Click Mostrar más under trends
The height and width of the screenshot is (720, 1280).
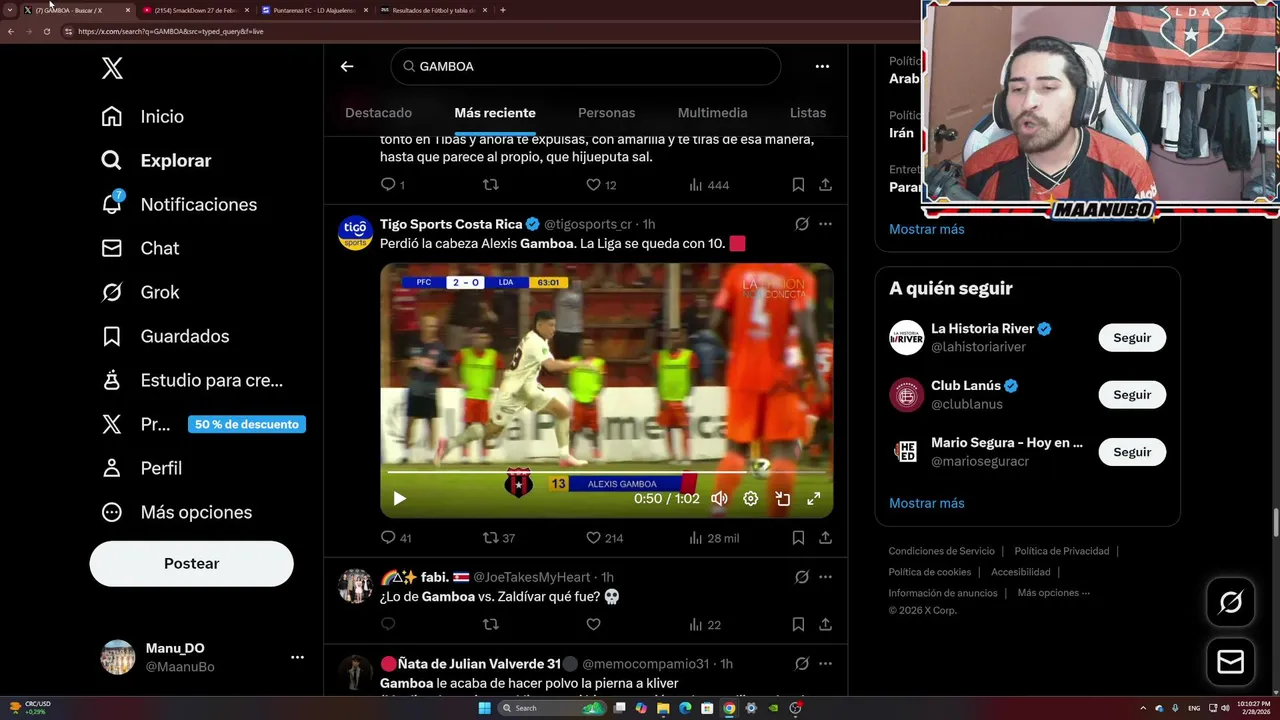(926, 229)
